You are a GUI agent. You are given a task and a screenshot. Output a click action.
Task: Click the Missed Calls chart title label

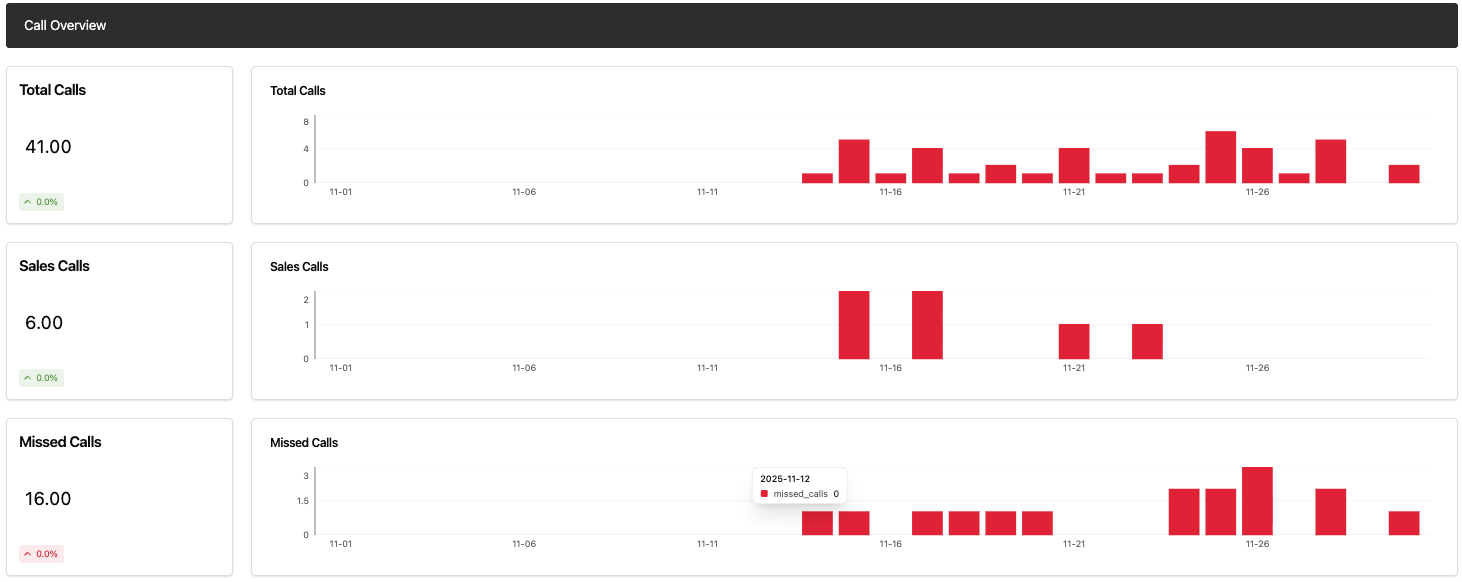click(x=303, y=442)
